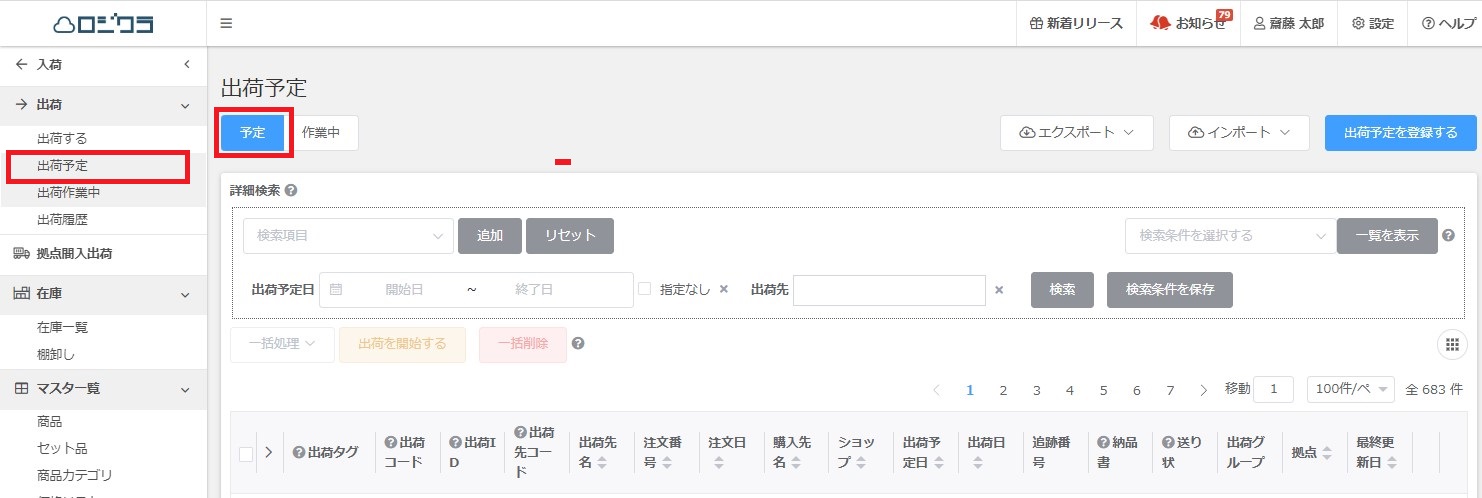Click the 出荷タグ column help icon
1482x498 pixels.
[x=298, y=453]
